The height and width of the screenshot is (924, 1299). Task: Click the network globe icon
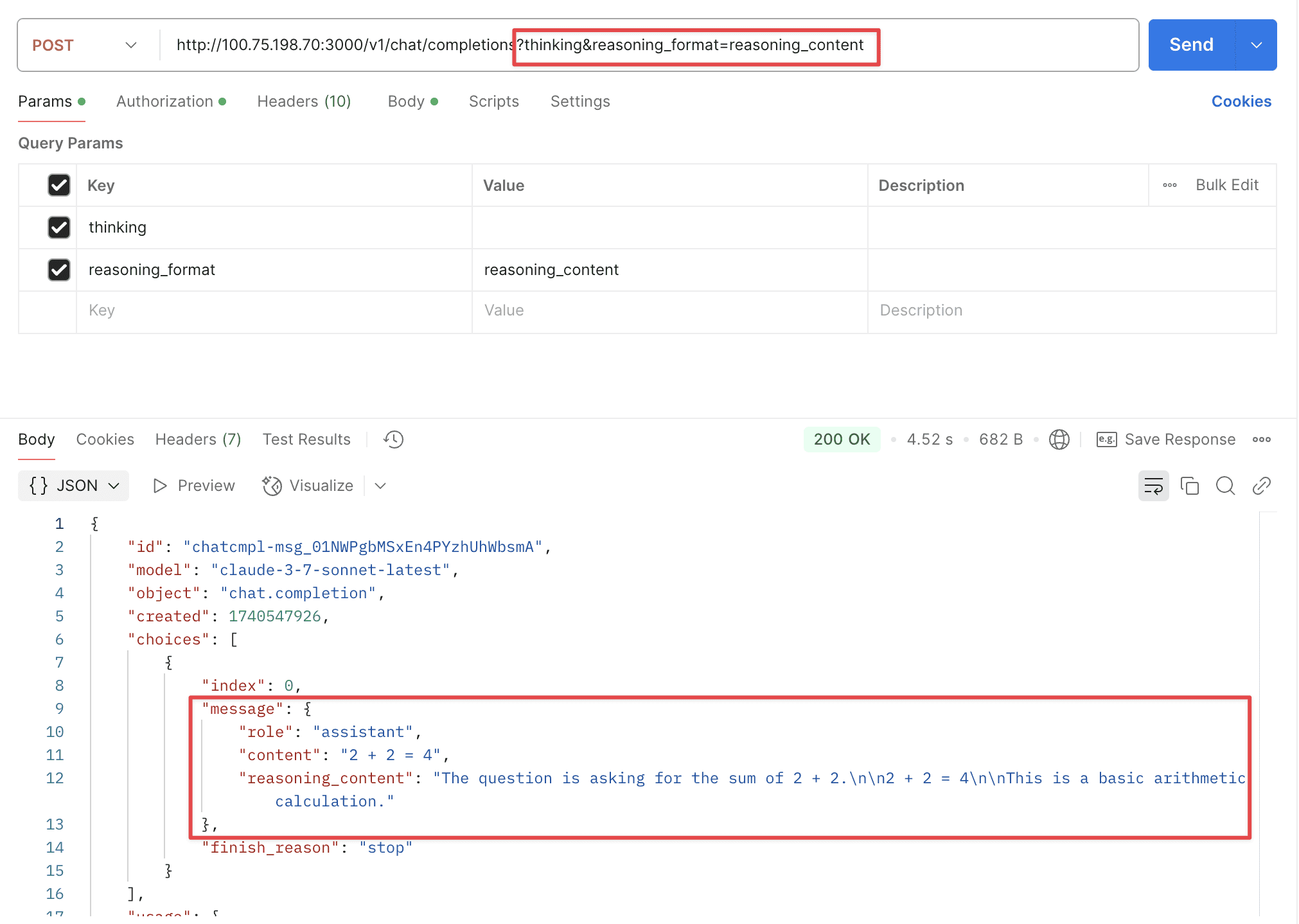1059,440
